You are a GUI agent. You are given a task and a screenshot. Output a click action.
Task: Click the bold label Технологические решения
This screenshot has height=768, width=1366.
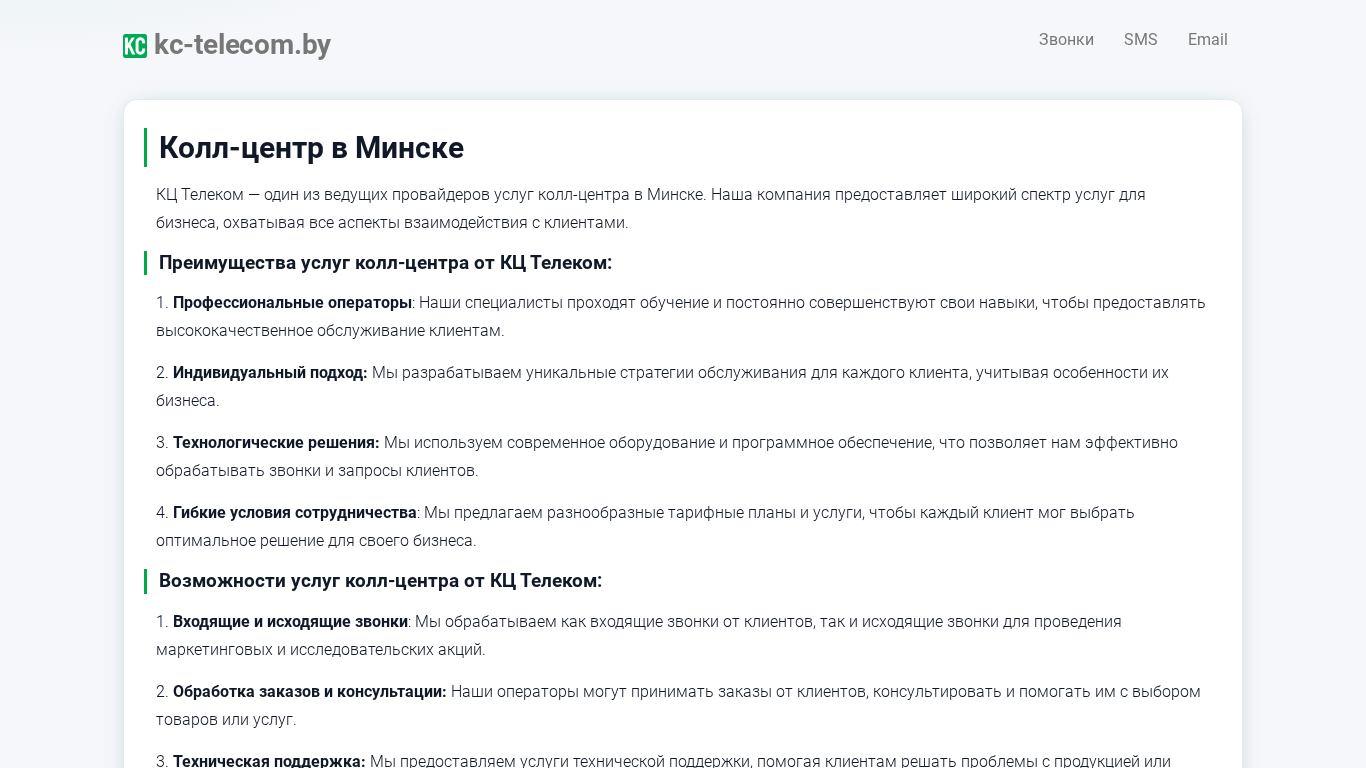coord(276,443)
